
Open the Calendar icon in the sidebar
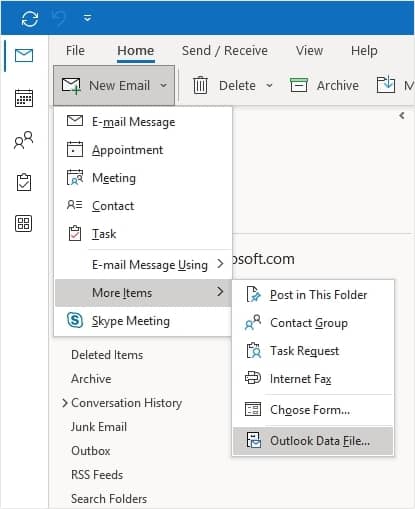click(24, 98)
